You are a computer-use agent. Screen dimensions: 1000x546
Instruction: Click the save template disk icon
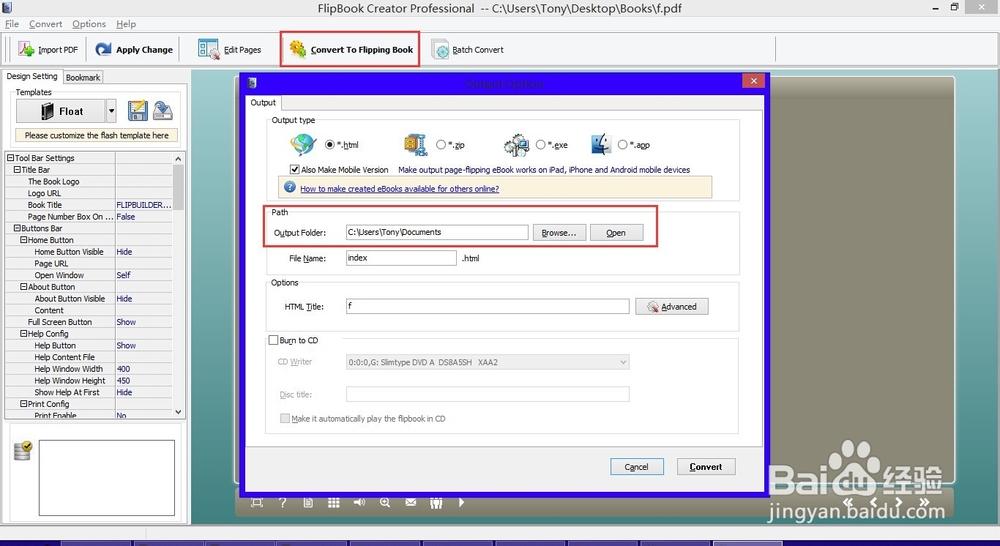137,110
